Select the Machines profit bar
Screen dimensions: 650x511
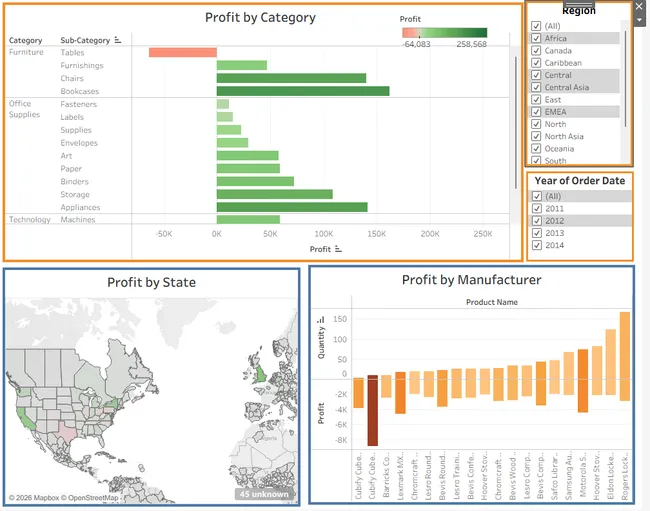coord(248,219)
